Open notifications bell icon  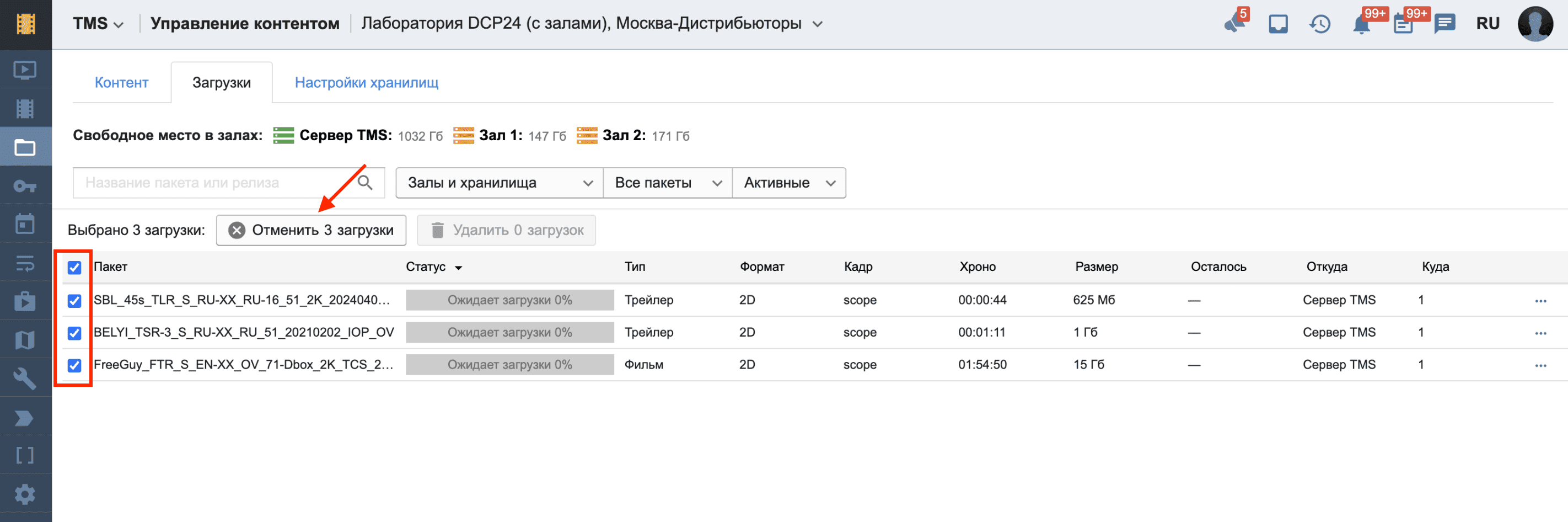point(1361,24)
